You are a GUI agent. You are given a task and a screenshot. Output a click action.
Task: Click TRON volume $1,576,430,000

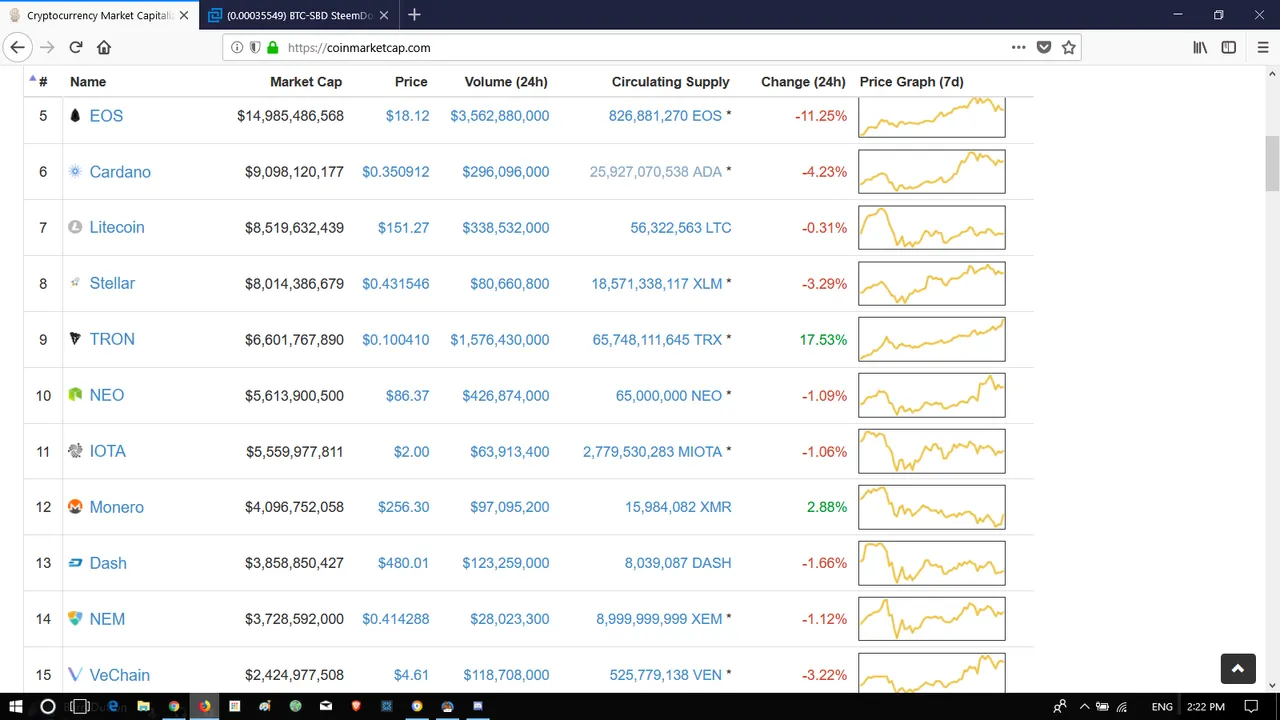coord(500,340)
